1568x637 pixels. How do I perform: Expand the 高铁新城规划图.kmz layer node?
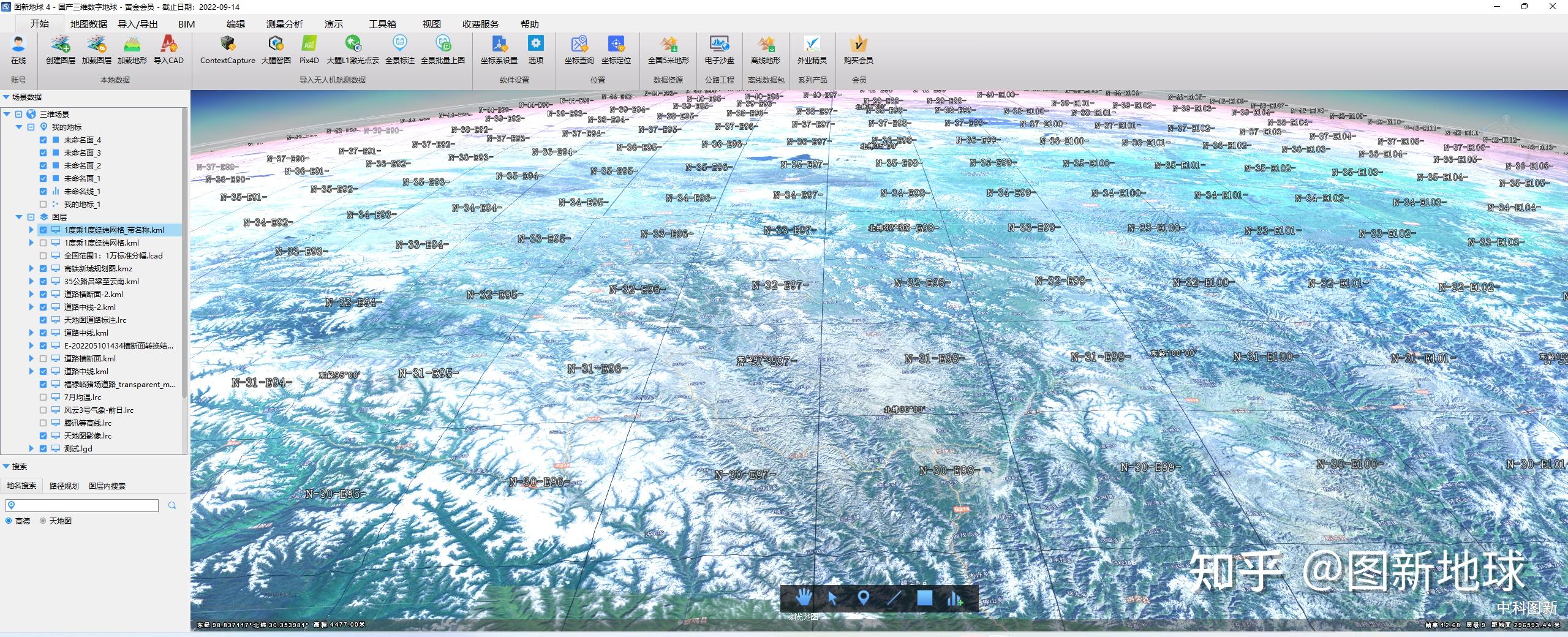[32, 268]
